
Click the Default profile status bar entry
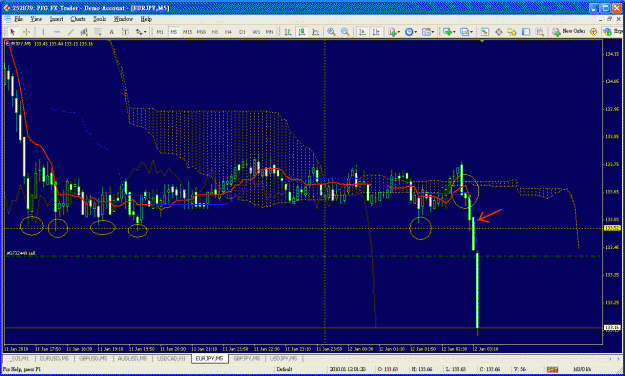click(x=284, y=370)
